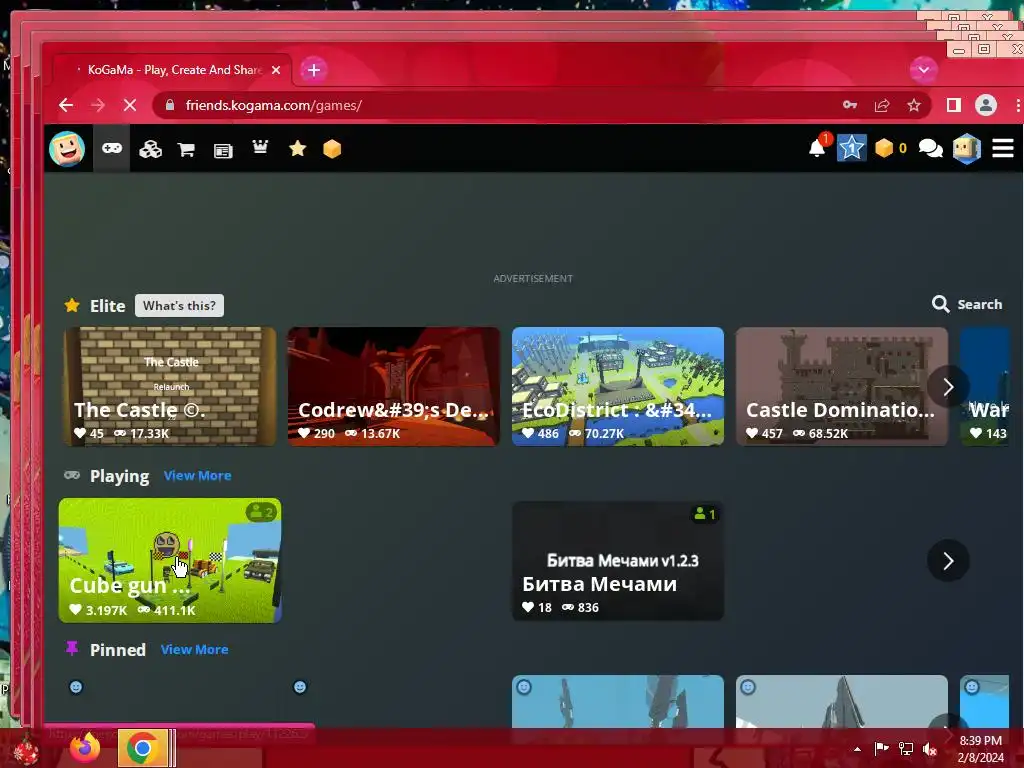Click the browser Back arrow
Screen dimensions: 1024x768
click(x=66, y=105)
